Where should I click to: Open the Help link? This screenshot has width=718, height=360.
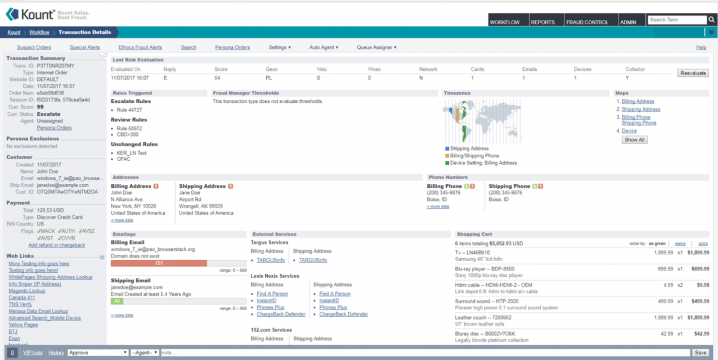click(701, 47)
